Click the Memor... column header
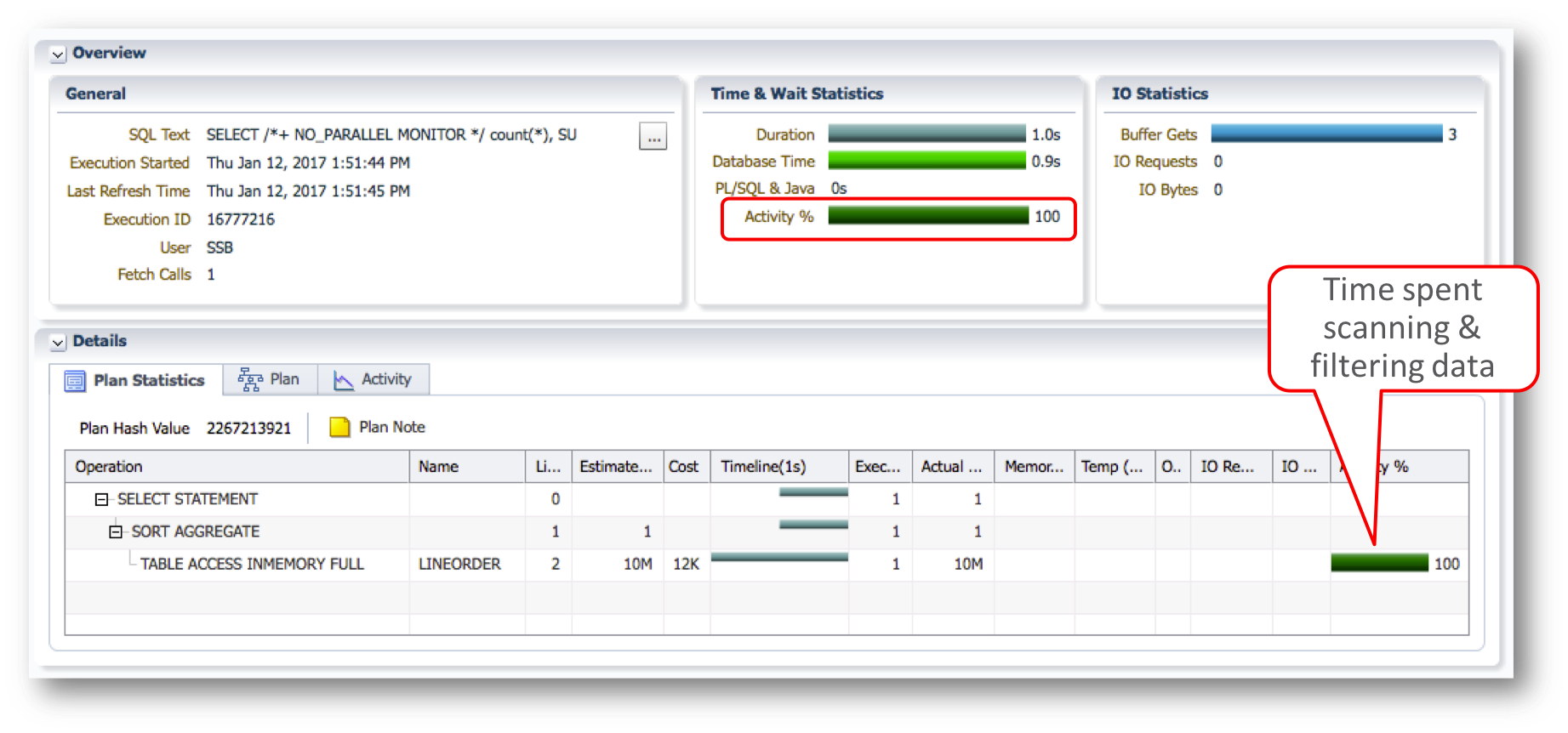The height and width of the screenshot is (733, 1568). (1035, 467)
